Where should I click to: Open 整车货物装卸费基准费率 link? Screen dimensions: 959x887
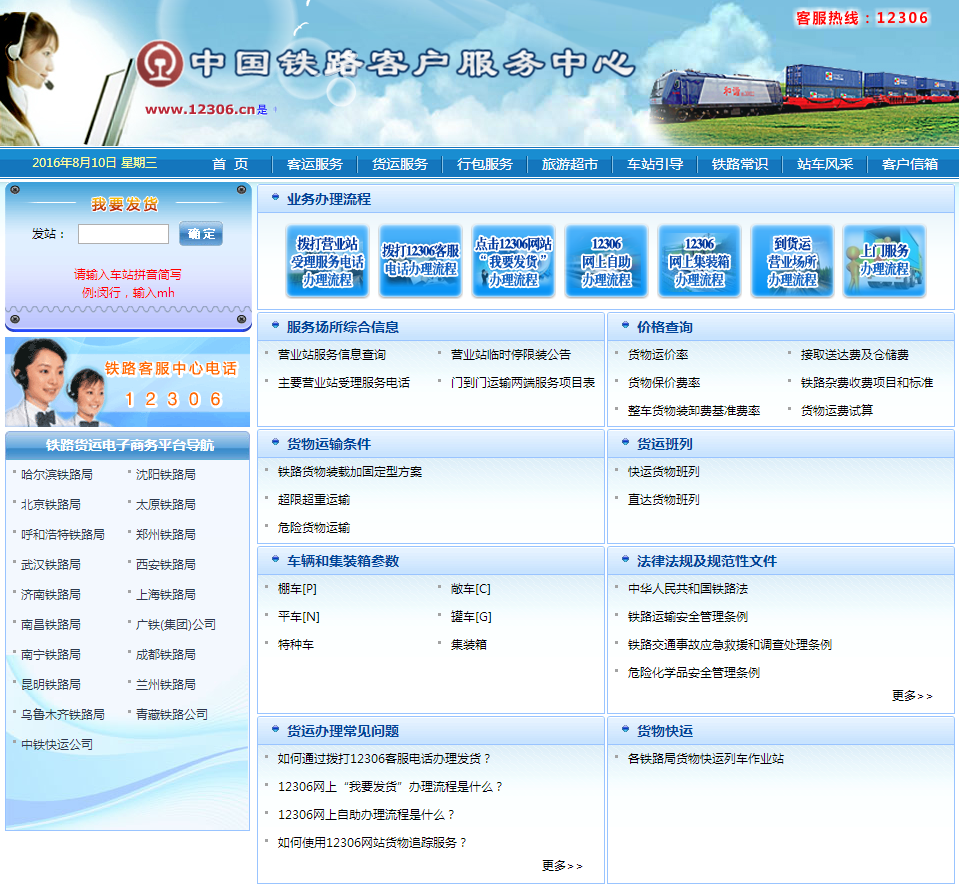point(694,411)
